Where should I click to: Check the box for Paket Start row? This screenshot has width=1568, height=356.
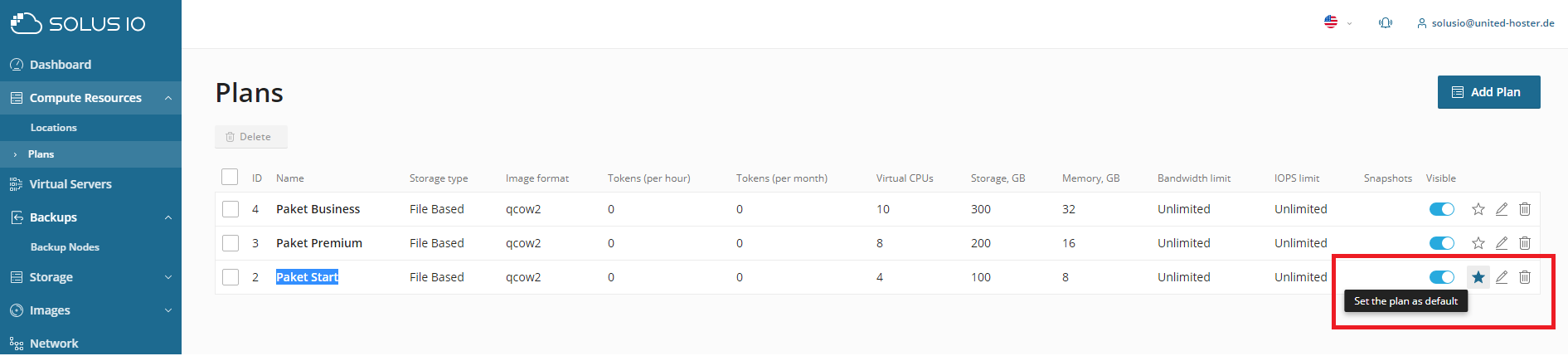coord(231,277)
